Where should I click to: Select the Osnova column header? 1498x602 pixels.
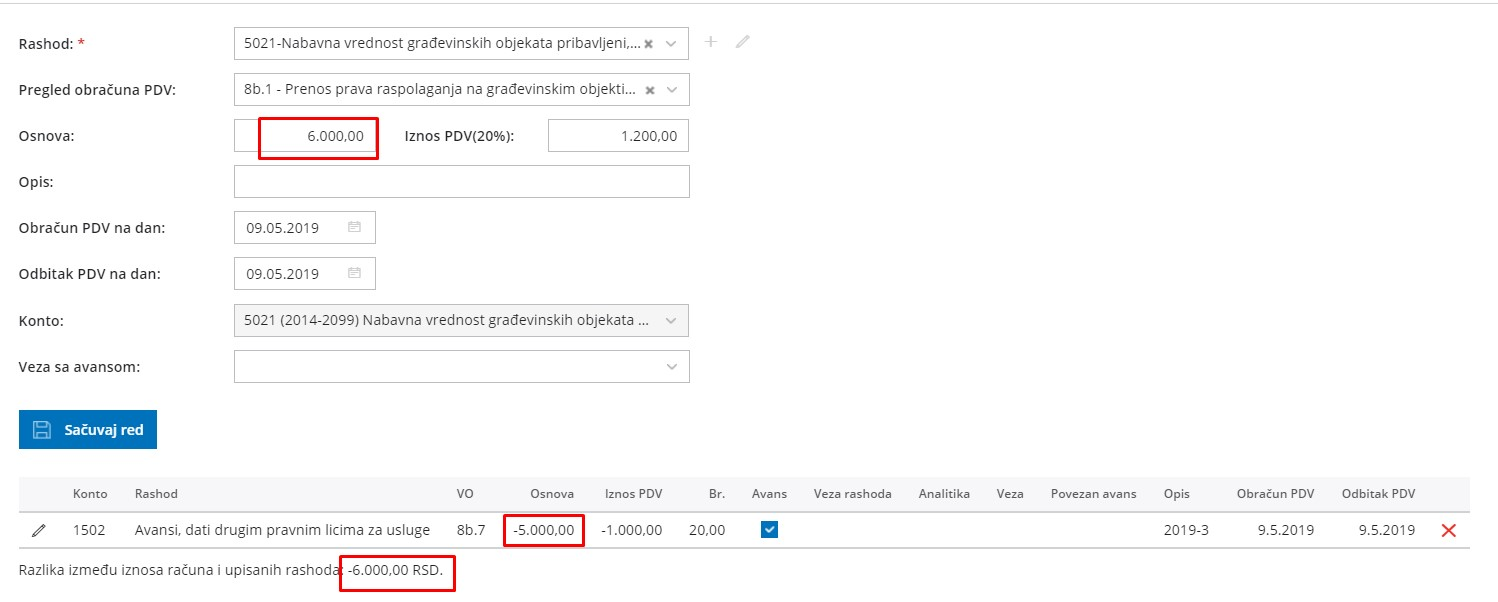[552, 494]
